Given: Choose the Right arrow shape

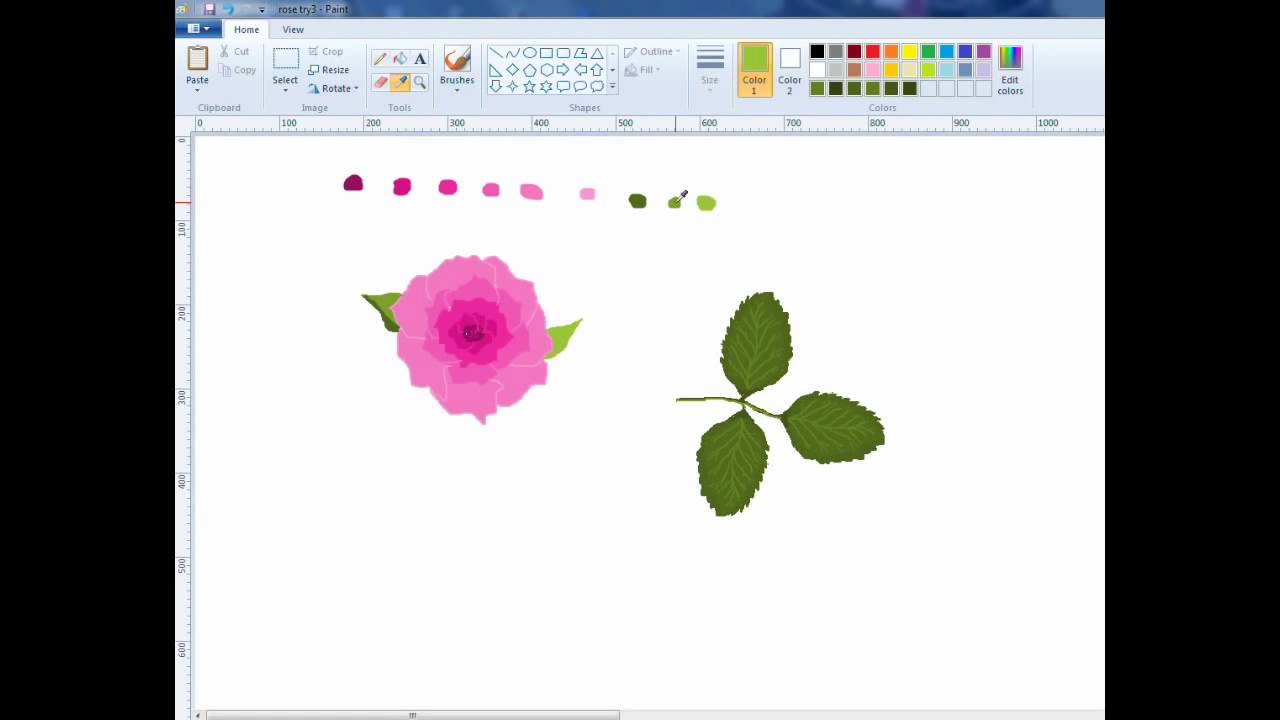Looking at the screenshot, I should click(563, 70).
